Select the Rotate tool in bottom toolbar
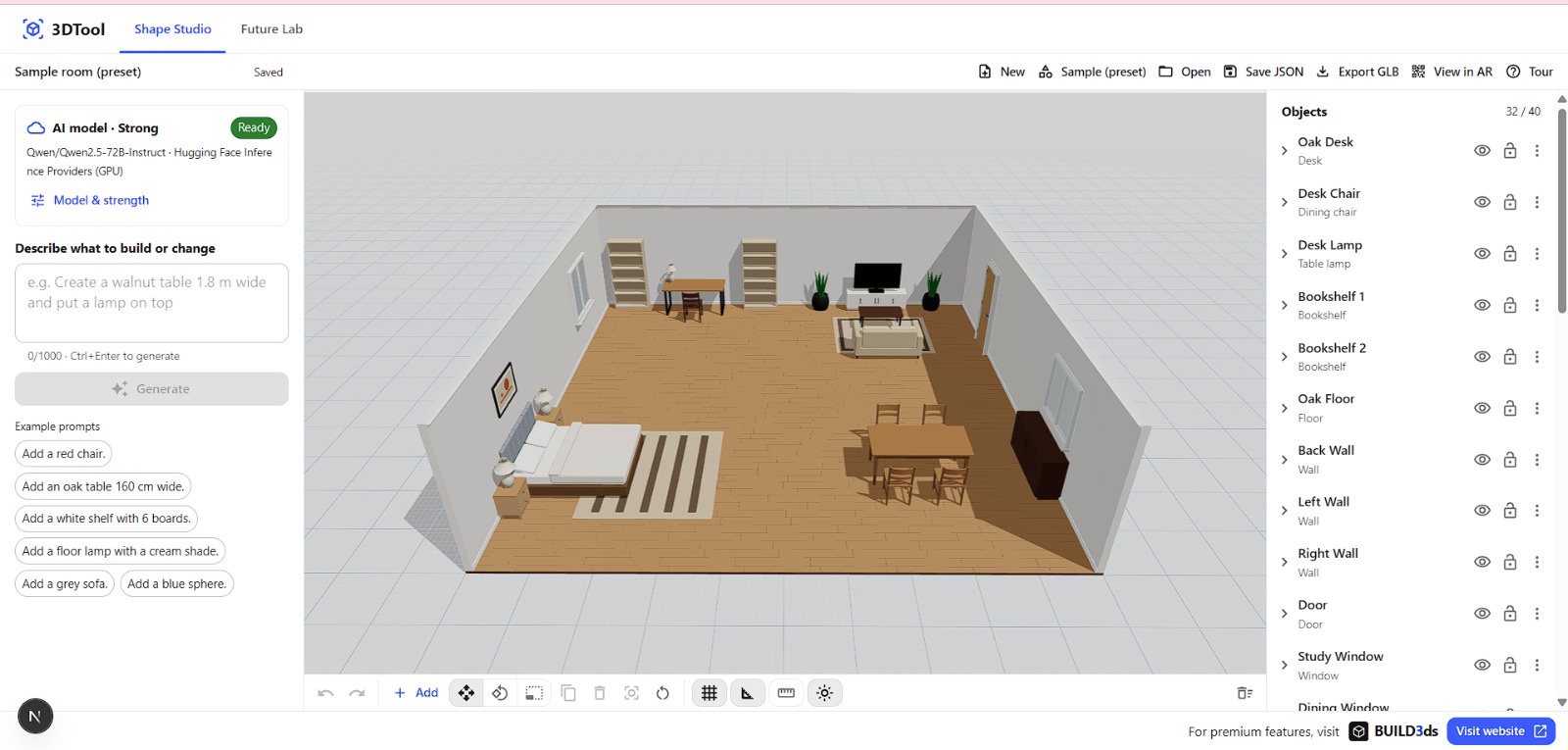The height and width of the screenshot is (750, 1568). (500, 693)
